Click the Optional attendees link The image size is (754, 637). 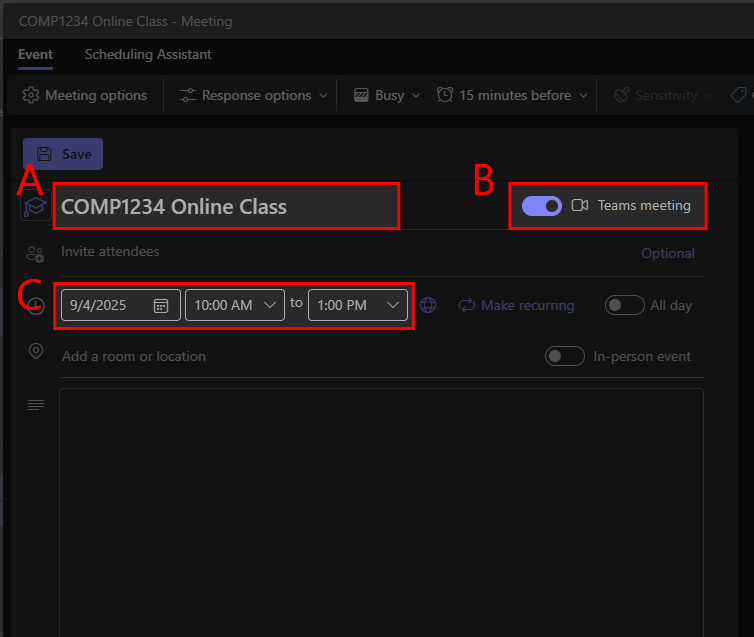(668, 253)
